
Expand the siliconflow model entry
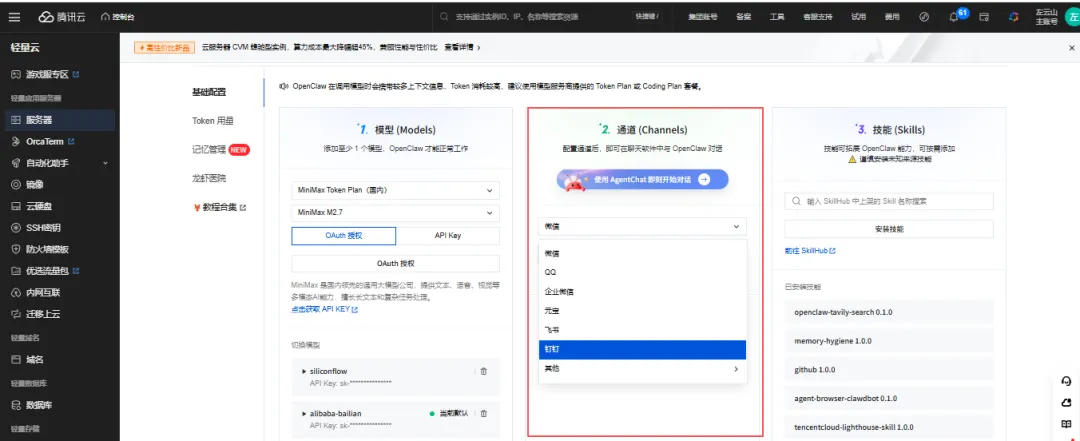(x=304, y=371)
